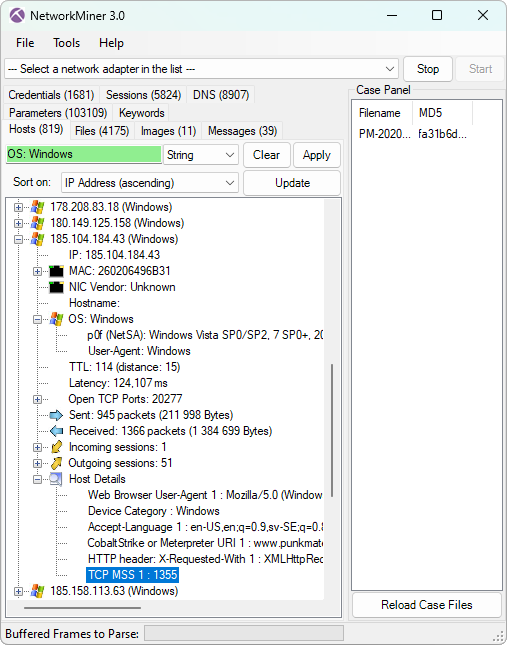Select the Accept-Language 1 row
This screenshot has width=507, height=645.
tap(205, 527)
